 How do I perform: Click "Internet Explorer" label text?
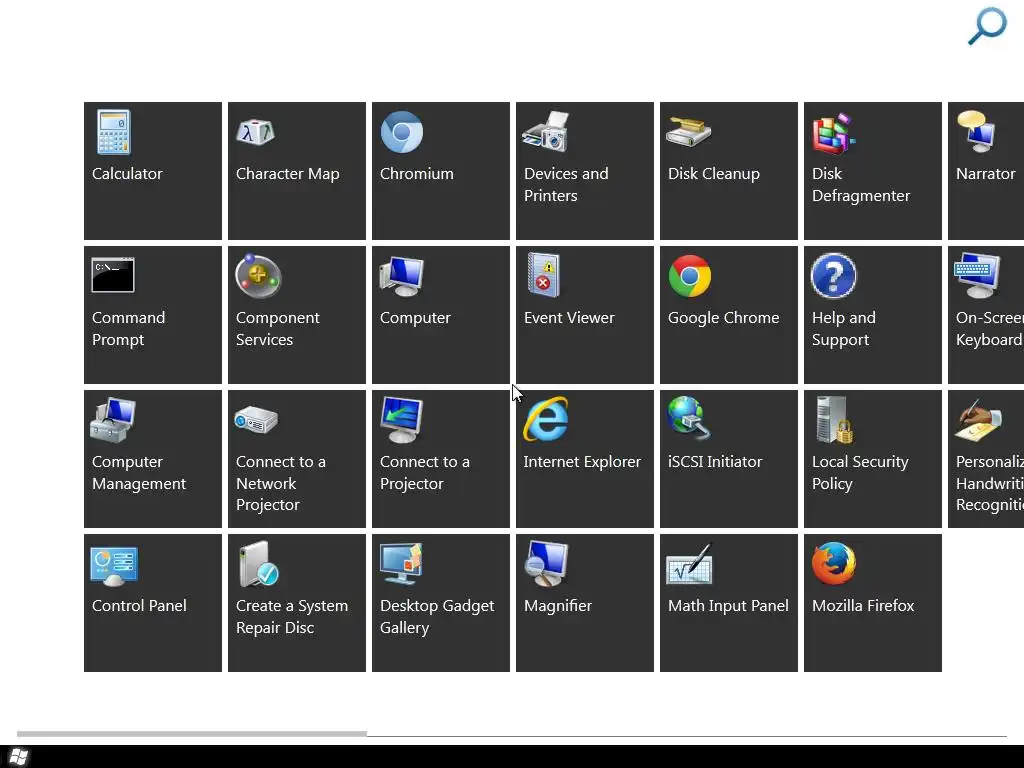tap(582, 462)
